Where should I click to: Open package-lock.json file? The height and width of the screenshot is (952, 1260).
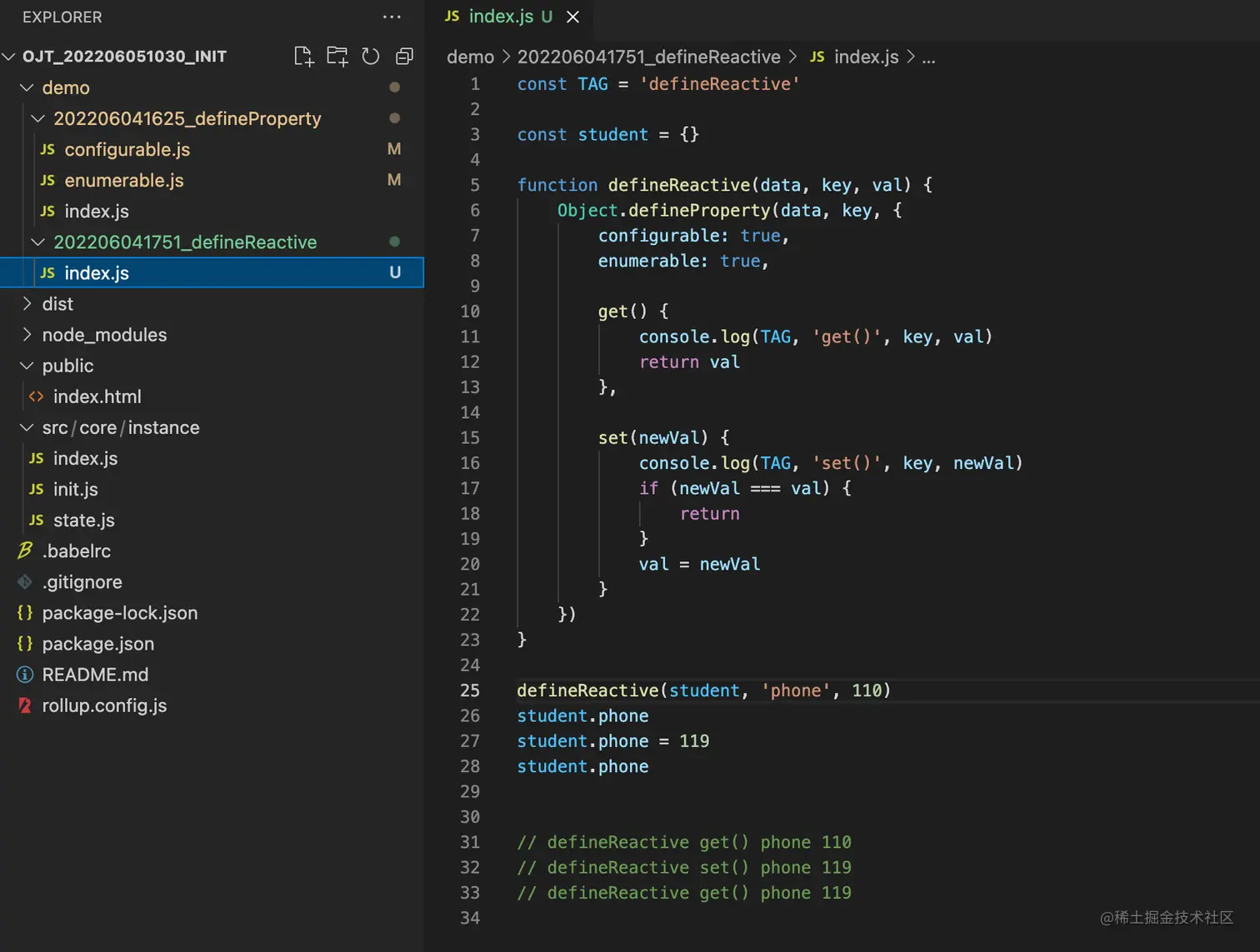(x=120, y=612)
